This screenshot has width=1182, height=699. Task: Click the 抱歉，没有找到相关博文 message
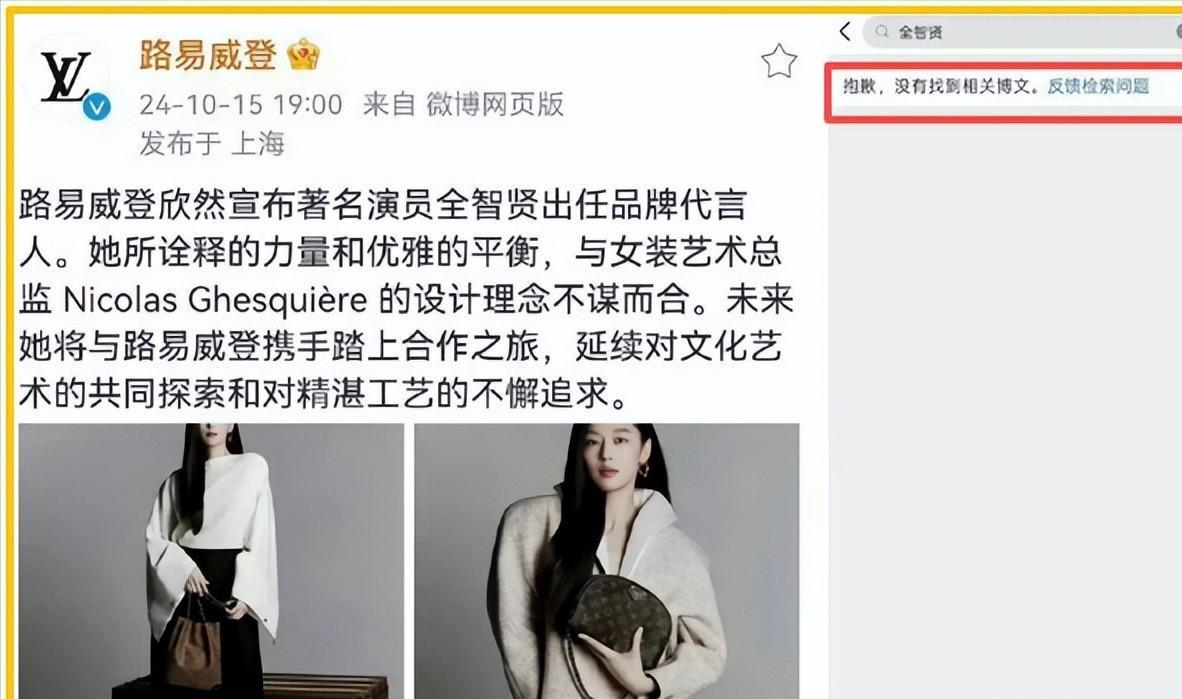pos(944,86)
